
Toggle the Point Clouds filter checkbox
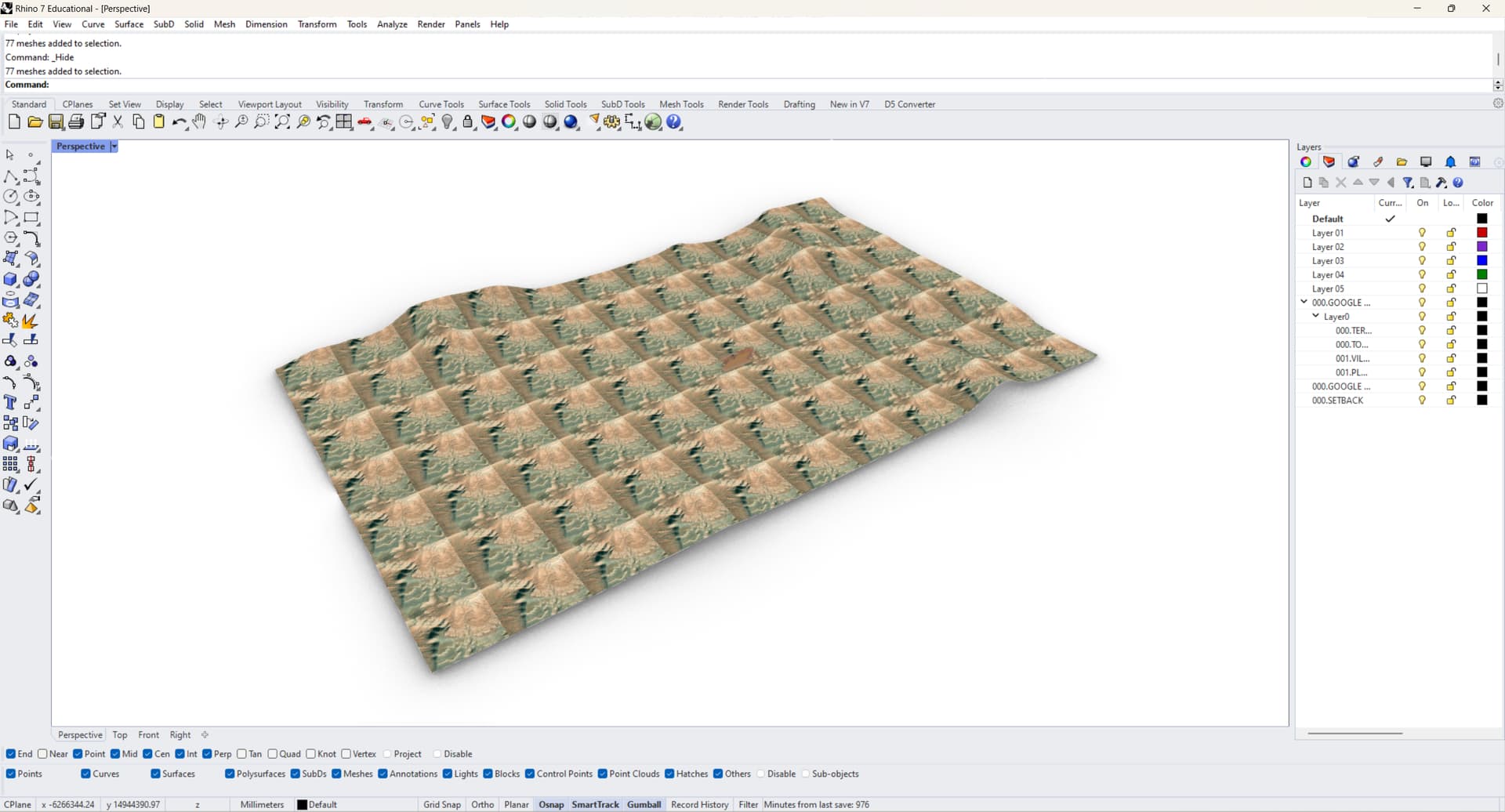point(603,774)
